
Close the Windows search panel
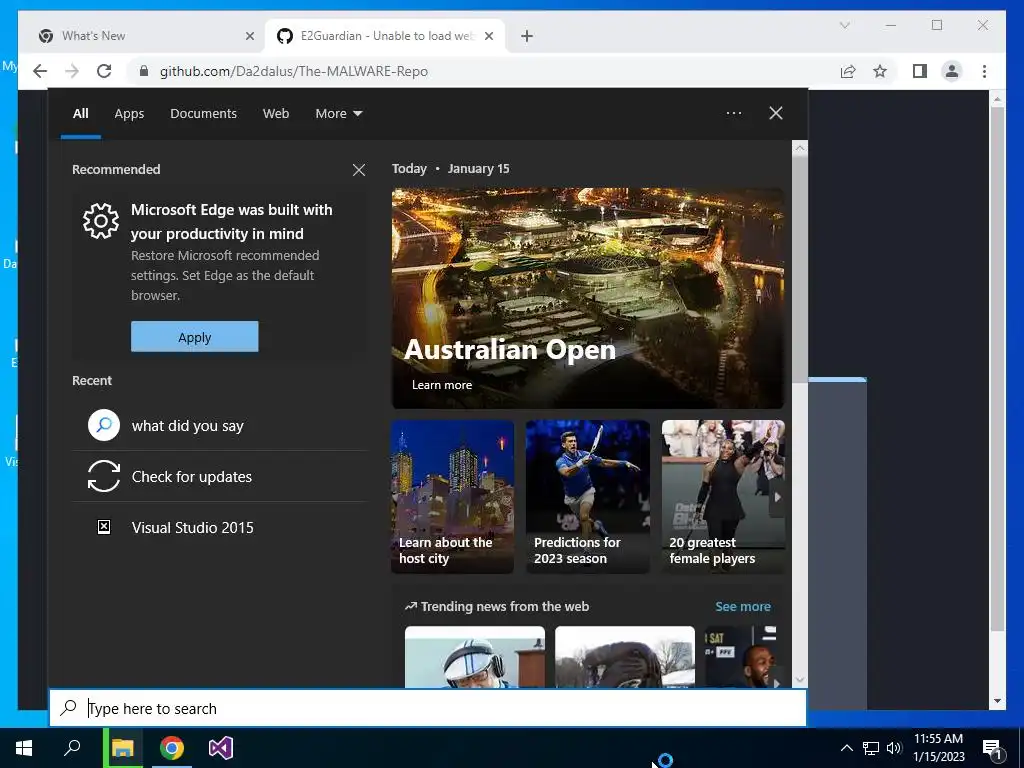click(x=776, y=113)
